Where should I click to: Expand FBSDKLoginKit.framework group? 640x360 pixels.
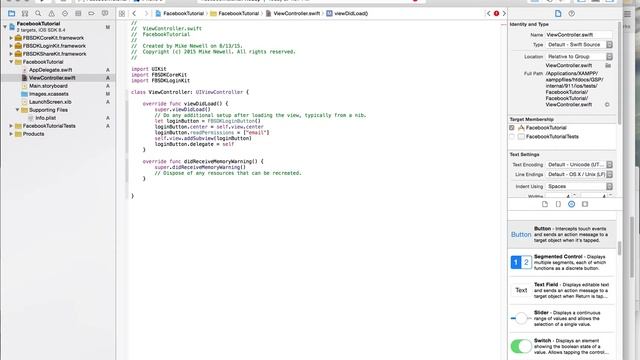tap(11, 46)
